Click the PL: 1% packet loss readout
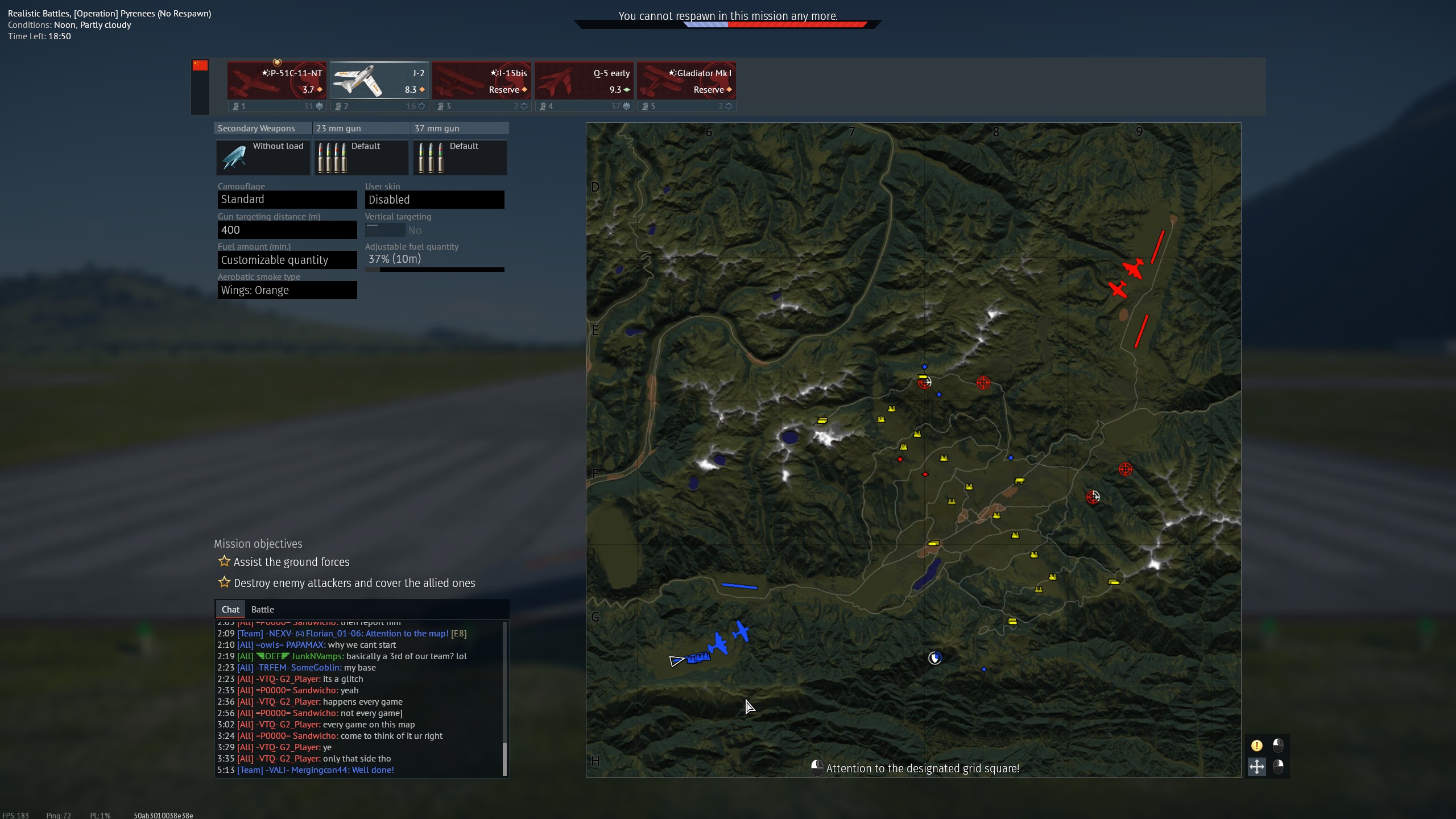1456x819 pixels. [x=100, y=815]
